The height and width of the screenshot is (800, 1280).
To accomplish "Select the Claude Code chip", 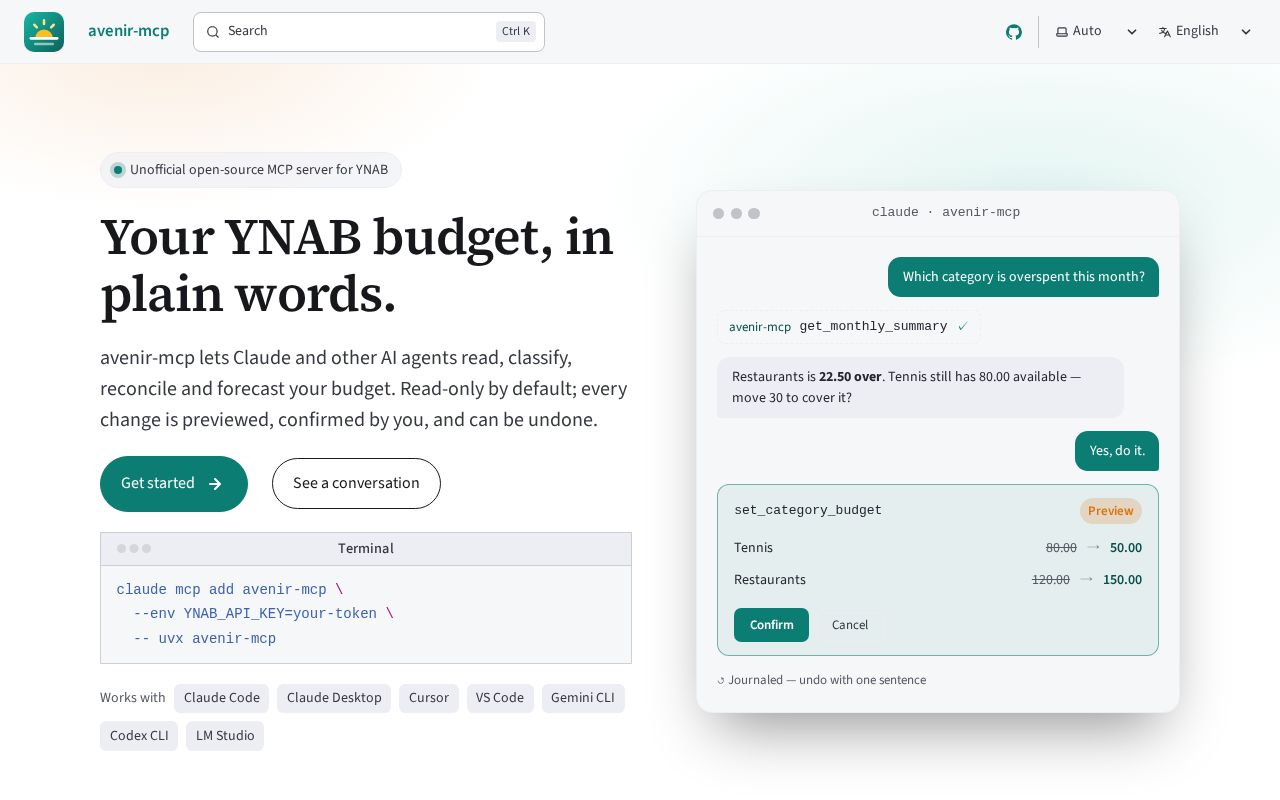I will point(222,698).
